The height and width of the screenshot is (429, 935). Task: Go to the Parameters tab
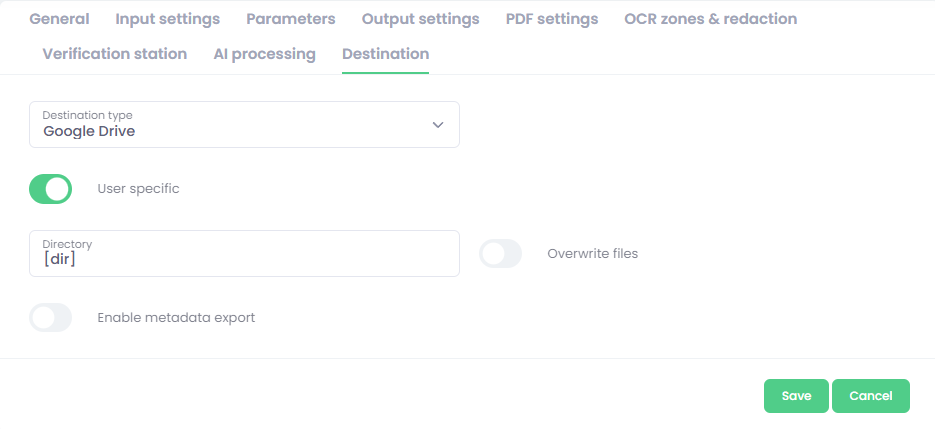(290, 19)
